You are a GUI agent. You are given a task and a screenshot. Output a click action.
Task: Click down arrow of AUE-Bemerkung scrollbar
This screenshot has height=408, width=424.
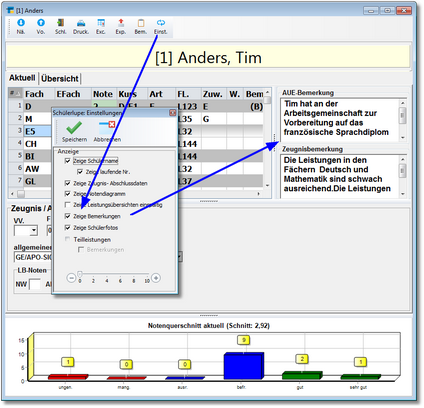click(403, 137)
